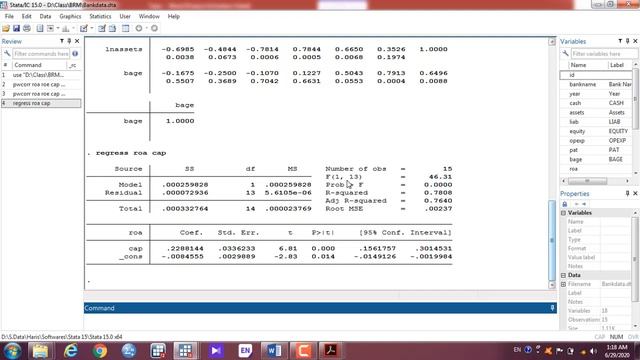This screenshot has width=640, height=360.
Task: Open the Help menu
Action: click(173, 16)
